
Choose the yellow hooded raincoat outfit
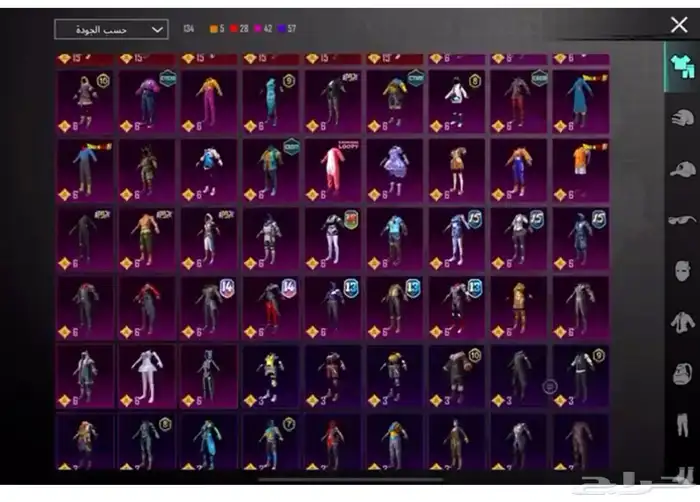click(518, 305)
